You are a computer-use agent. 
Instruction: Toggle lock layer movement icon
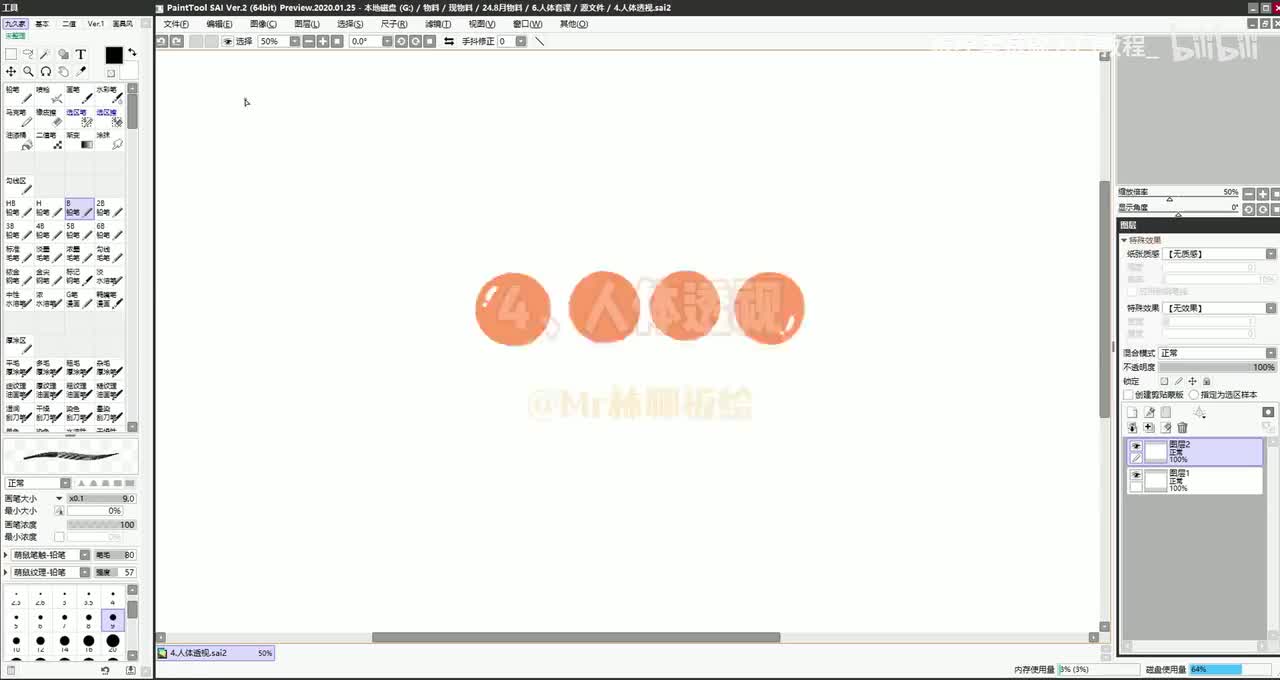coord(1192,381)
